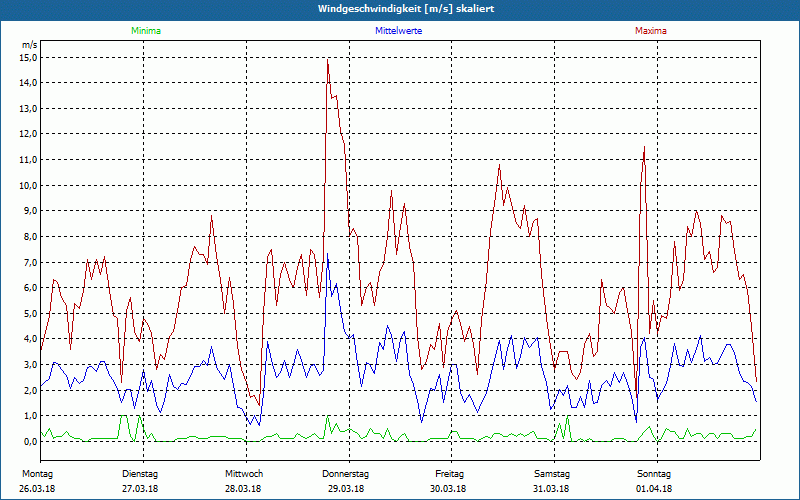Click the Sonntag day label
The width and height of the screenshot is (800, 500).
click(654, 474)
